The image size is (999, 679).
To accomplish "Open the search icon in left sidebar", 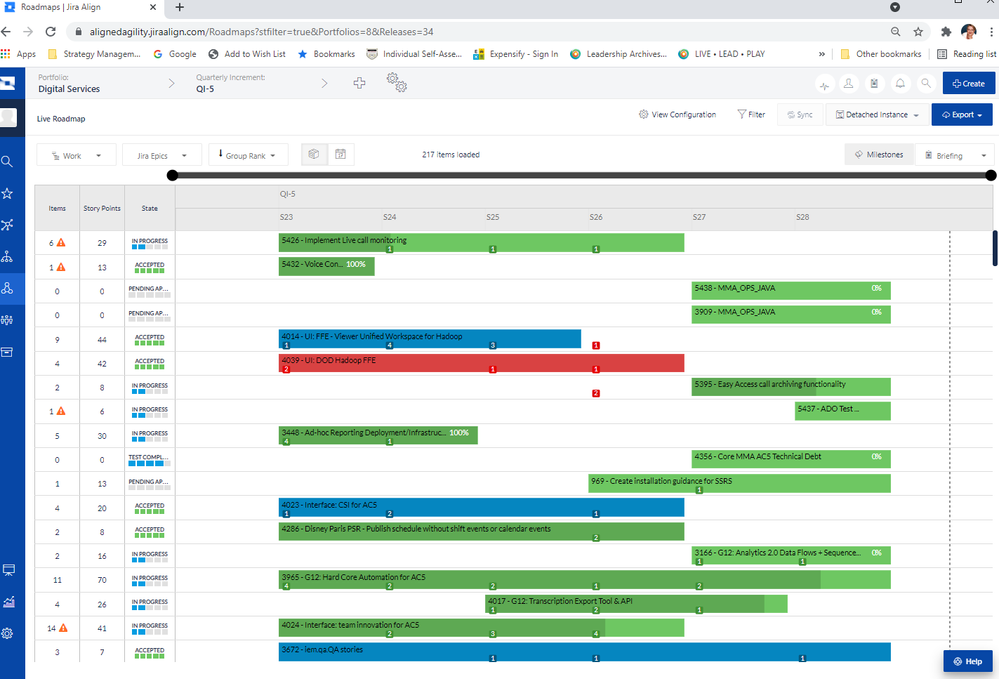I will pyautogui.click(x=7, y=162).
